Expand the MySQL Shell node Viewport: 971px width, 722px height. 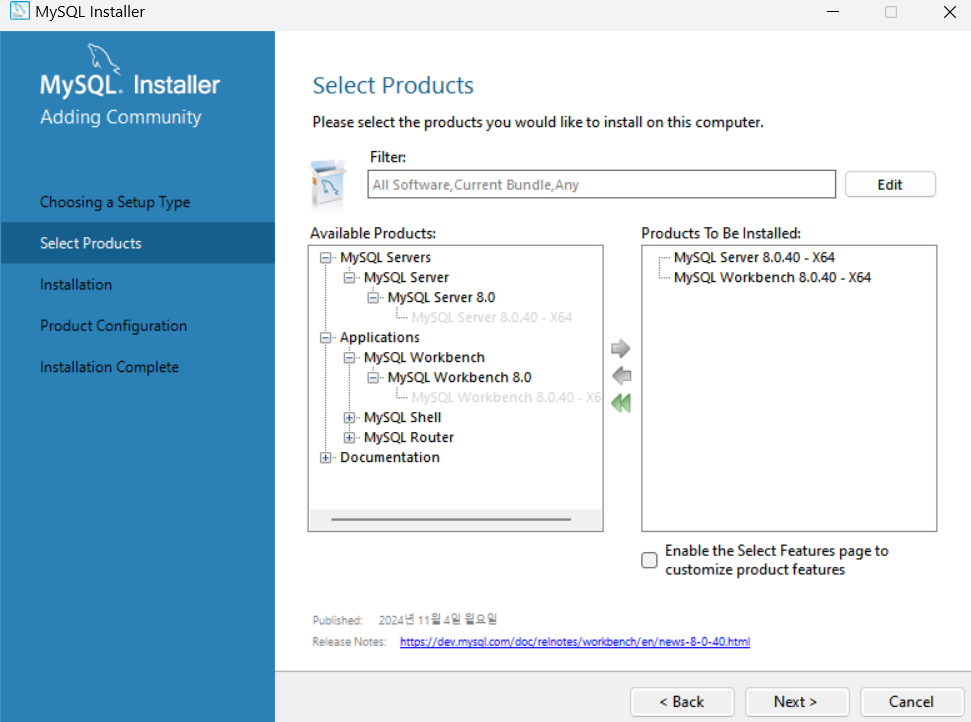click(x=349, y=417)
